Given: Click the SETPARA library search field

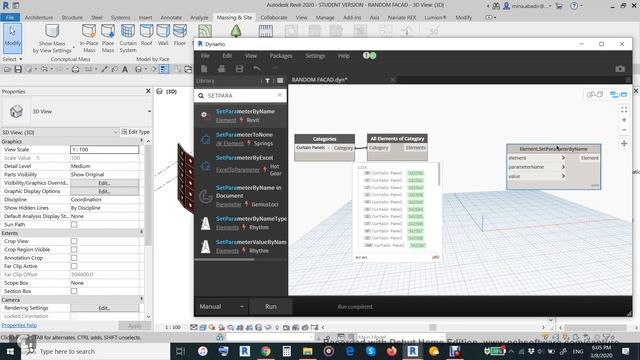Looking at the screenshot, I should tap(241, 95).
